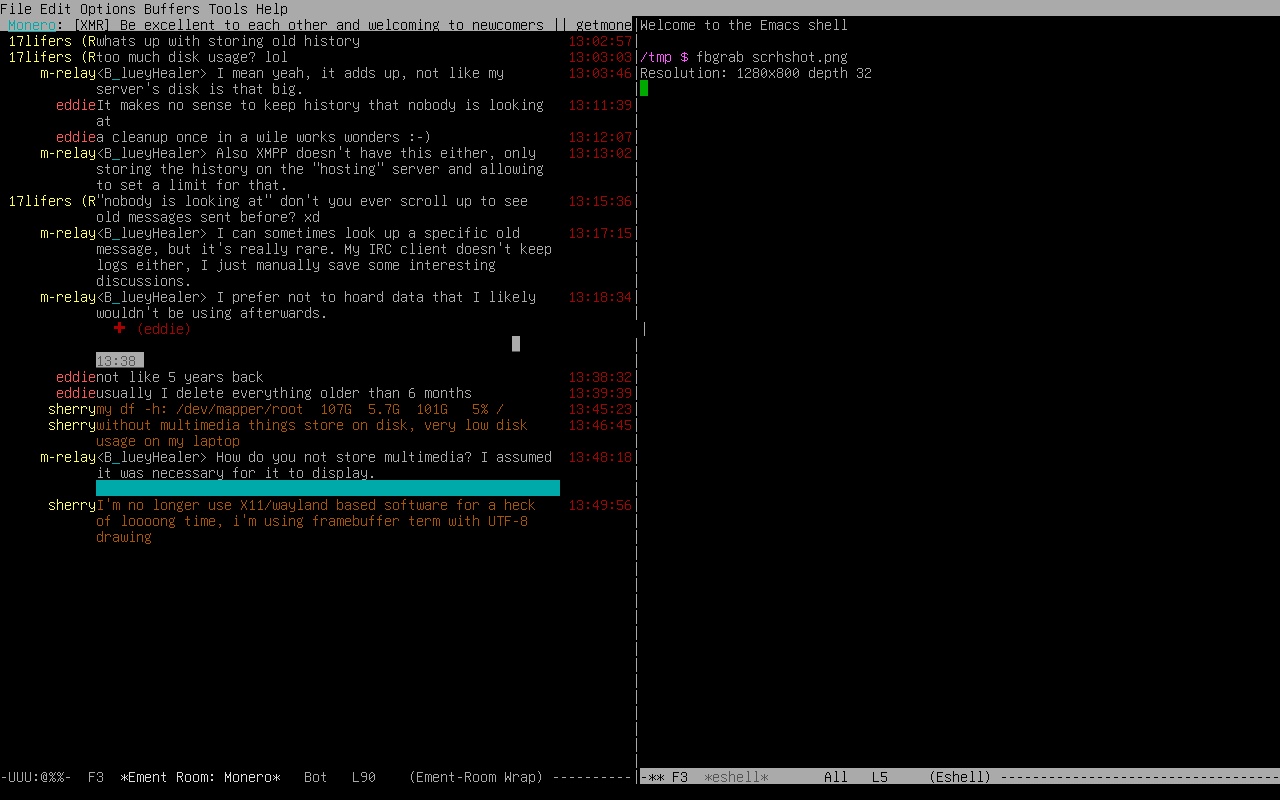Open the Edit menu

(56, 9)
